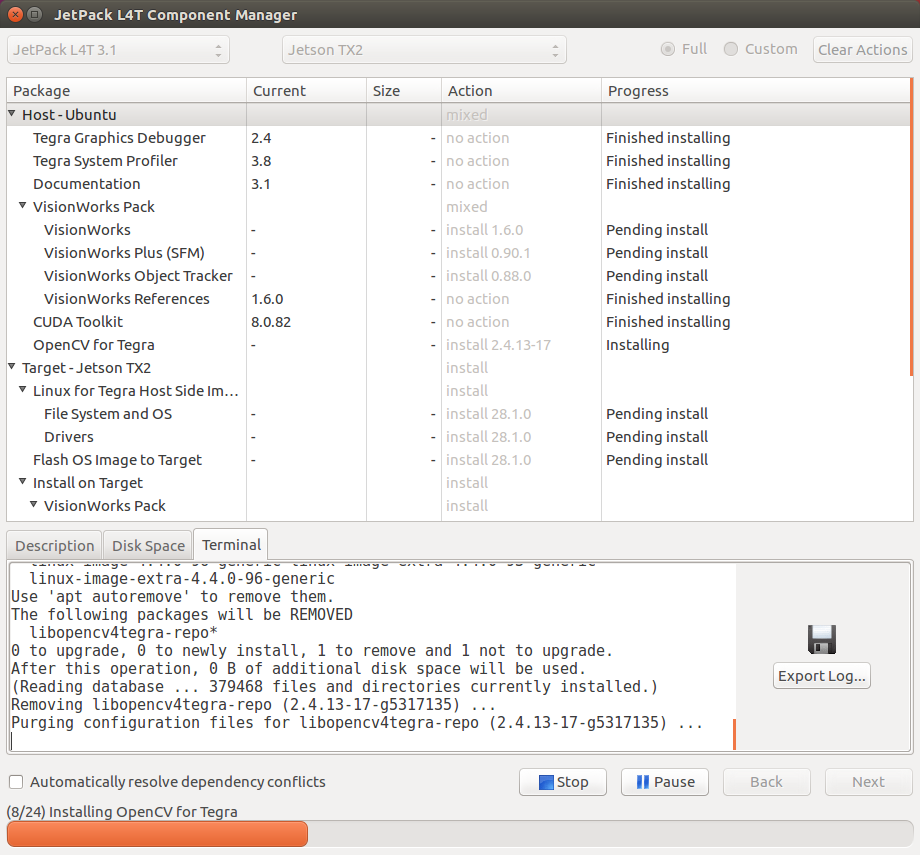The image size is (920, 855).
Task: Open the Jetson TX2 device dropdown
Action: tap(424, 50)
